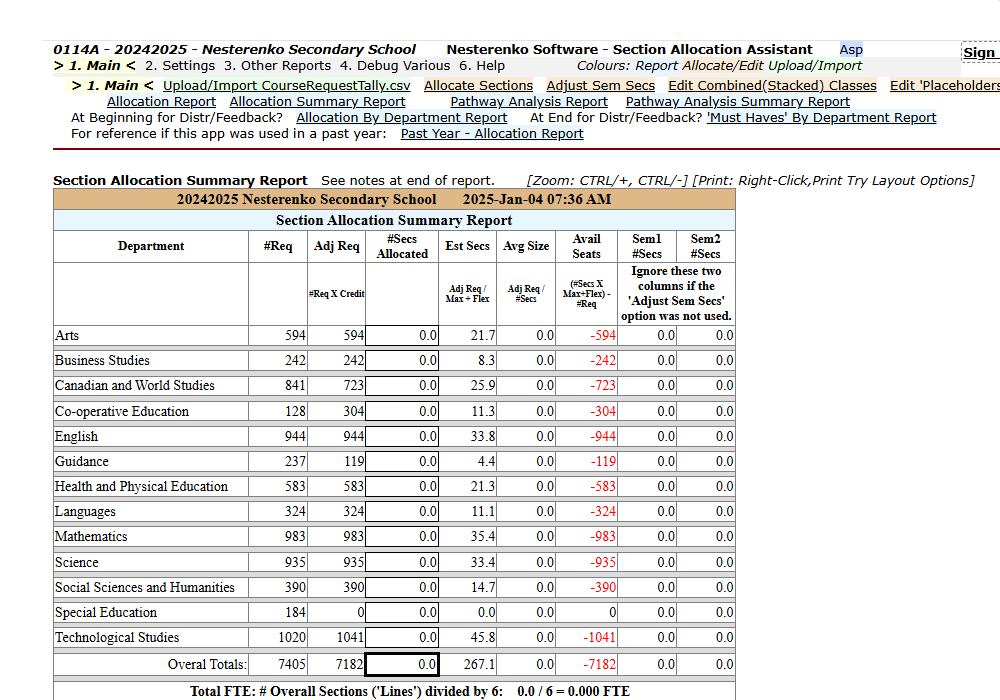Go to Adjust Sem Secs page

pos(600,86)
